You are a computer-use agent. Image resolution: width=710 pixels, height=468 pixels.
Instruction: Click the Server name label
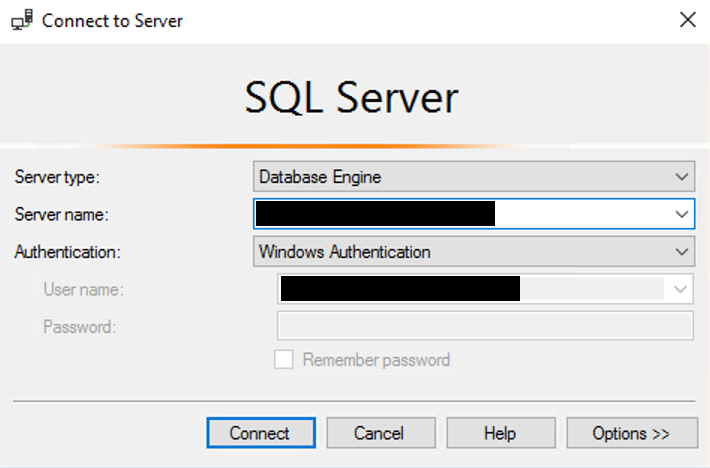pos(62,215)
